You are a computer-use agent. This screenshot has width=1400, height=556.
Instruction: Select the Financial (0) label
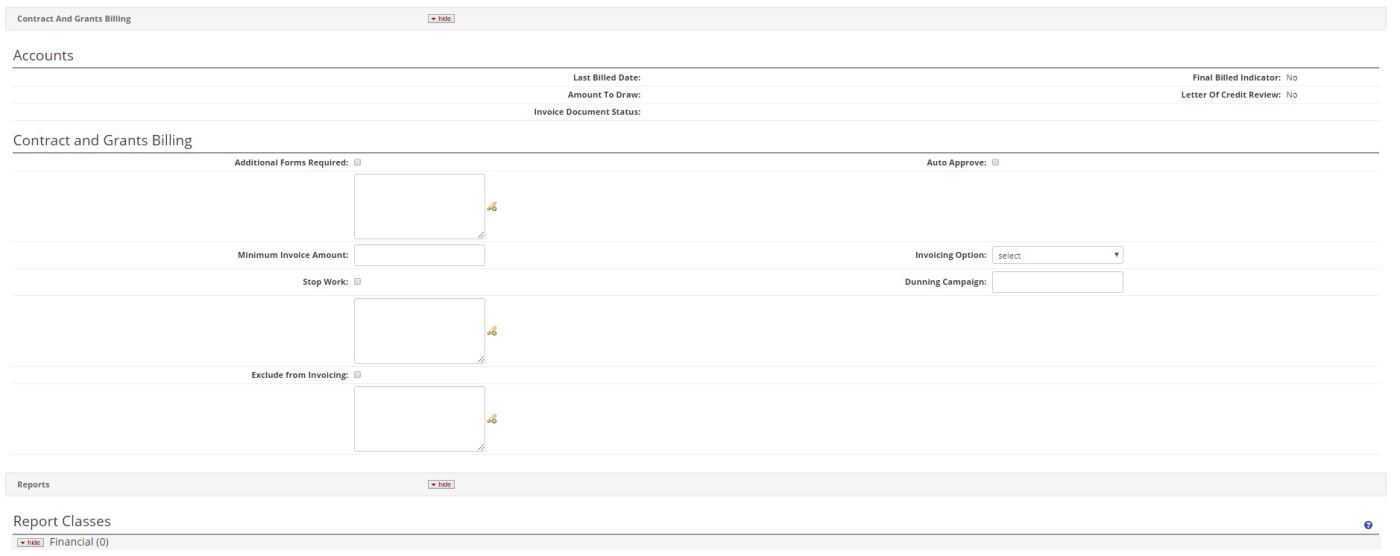(79, 542)
